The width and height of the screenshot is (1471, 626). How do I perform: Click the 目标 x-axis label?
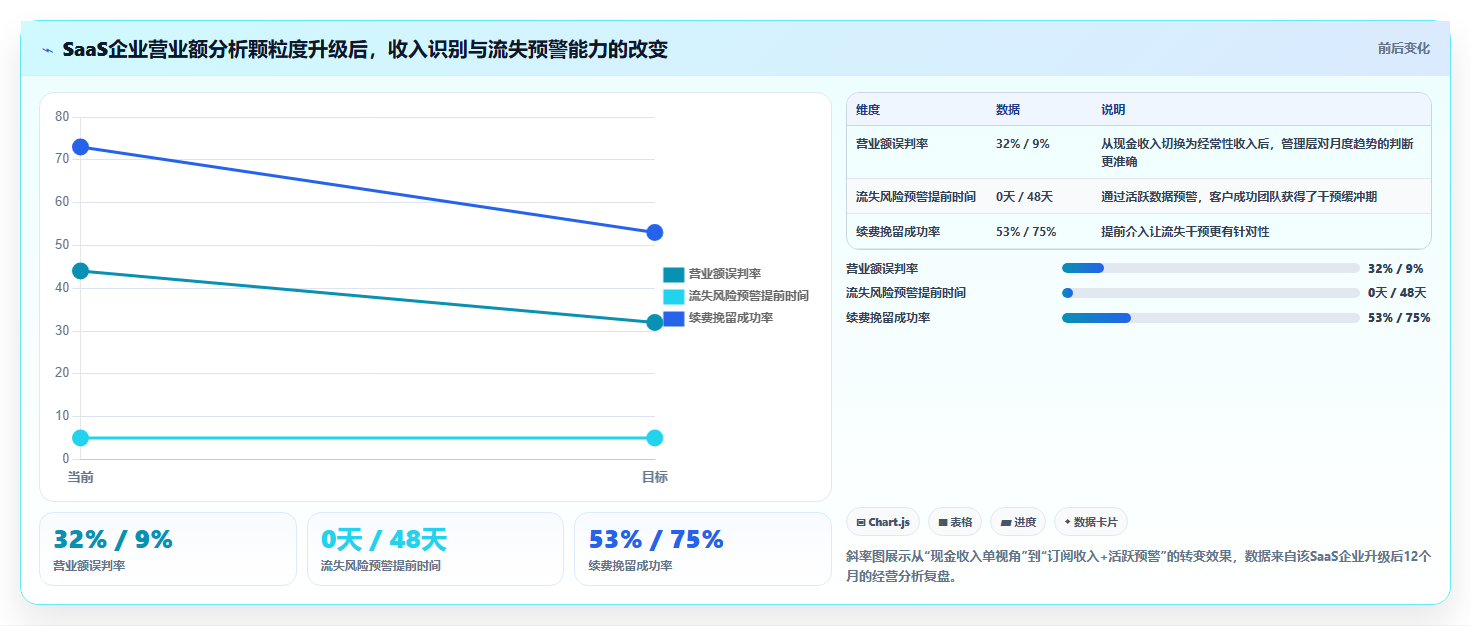coord(655,477)
